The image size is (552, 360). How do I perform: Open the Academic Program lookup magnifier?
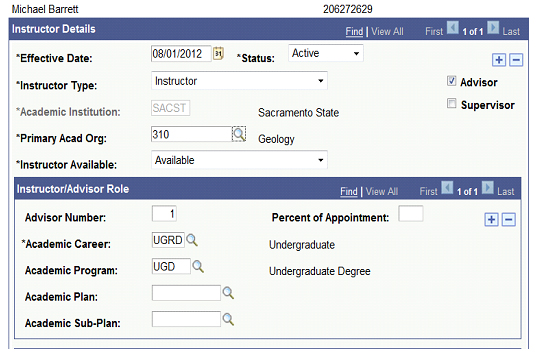coord(198,266)
